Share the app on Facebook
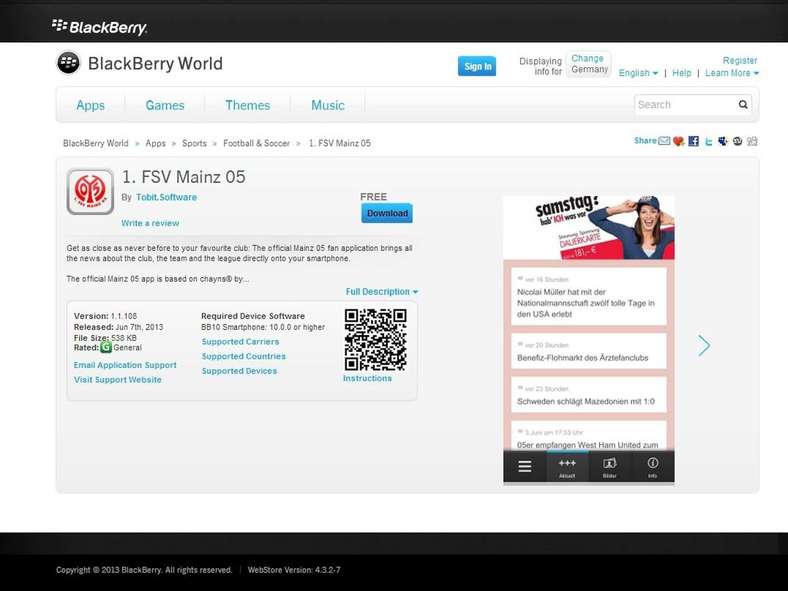The image size is (788, 591). click(694, 141)
